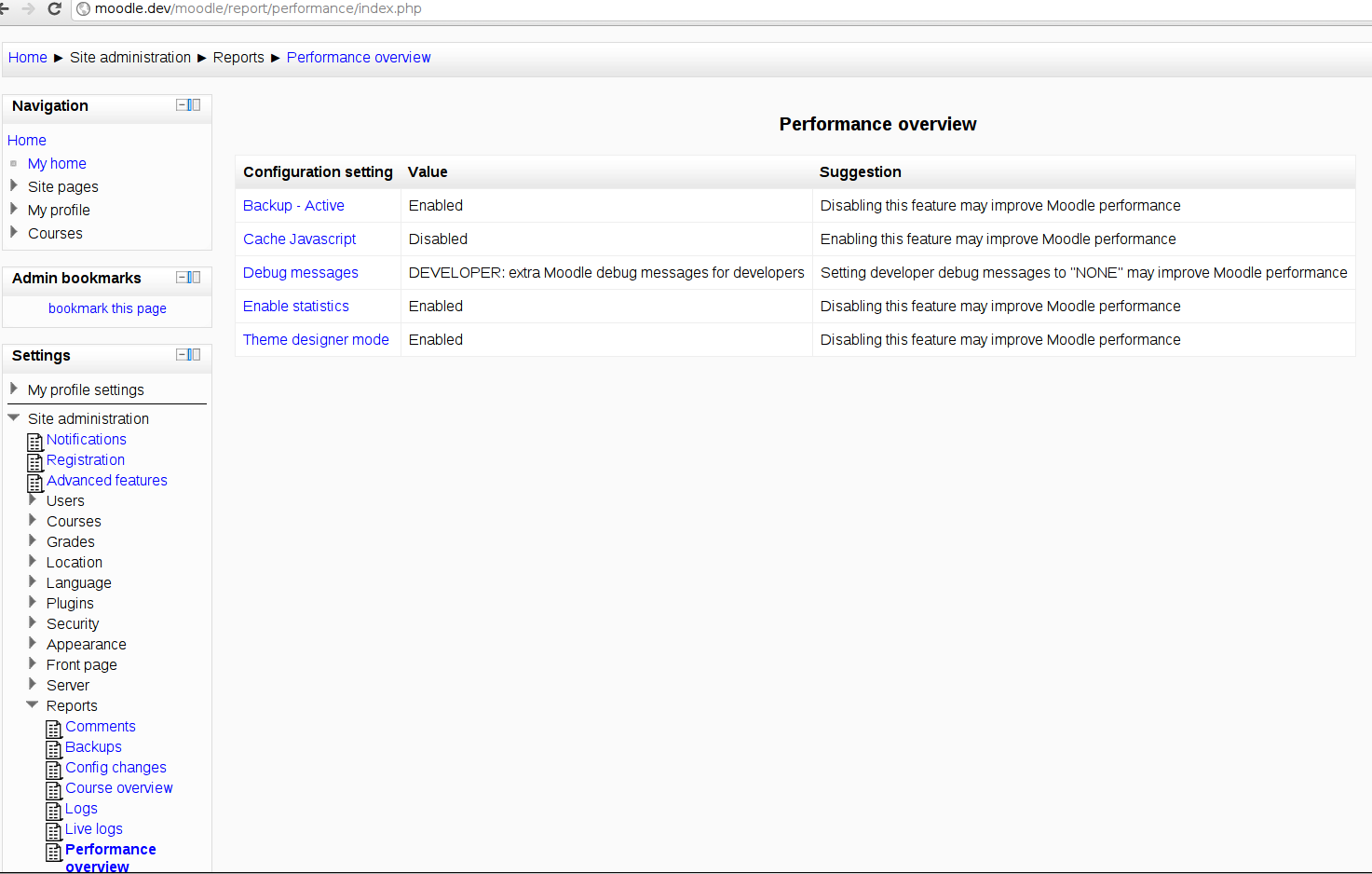
Task: Dock the Admin bookmarks block
Action: 195,278
